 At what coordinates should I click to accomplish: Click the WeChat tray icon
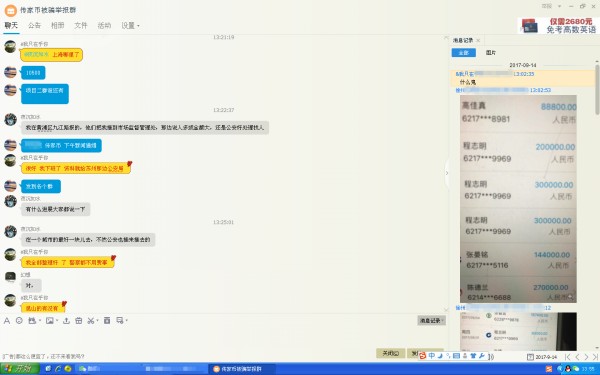[x=575, y=369]
